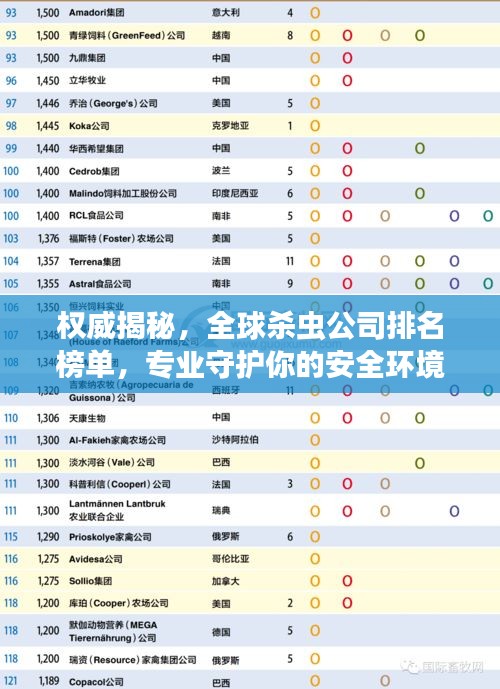This screenshot has height=689, width=500.
Task: Select the country 德国
Action: tap(221, 632)
